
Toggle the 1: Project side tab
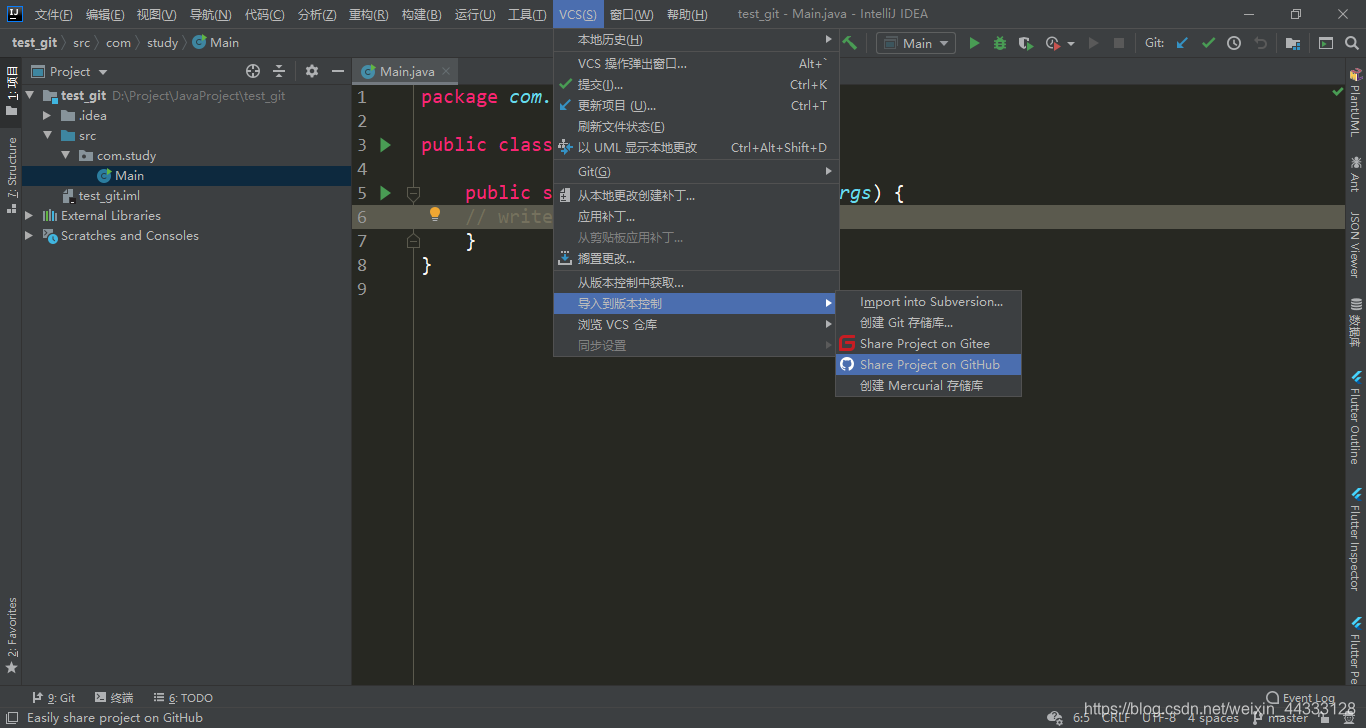(11, 91)
